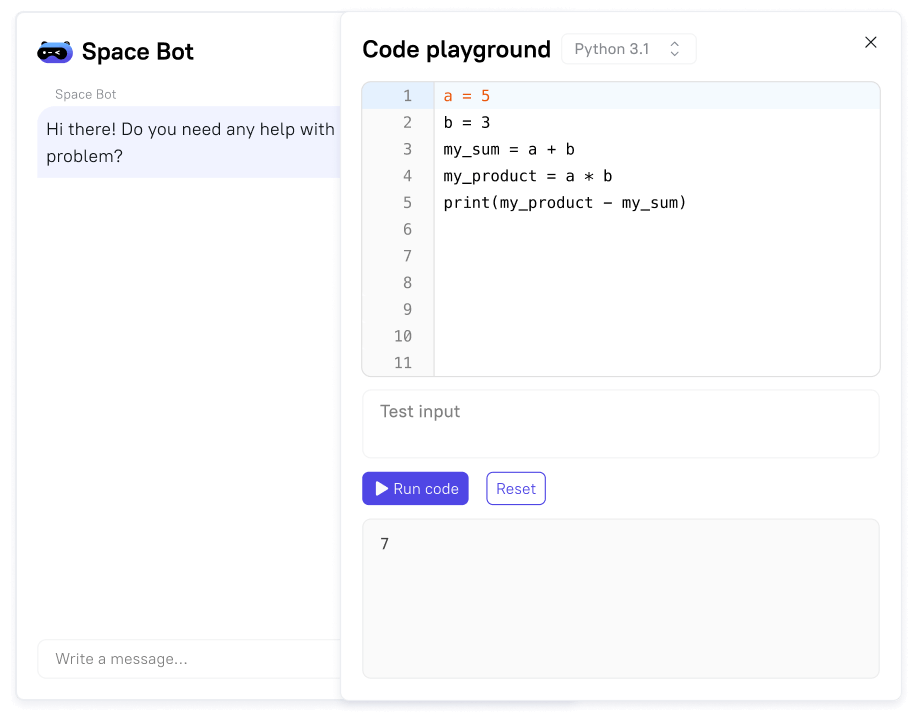Click the line 'my_product = a * b'
Viewport: 917px width, 720px height.
coord(527,176)
